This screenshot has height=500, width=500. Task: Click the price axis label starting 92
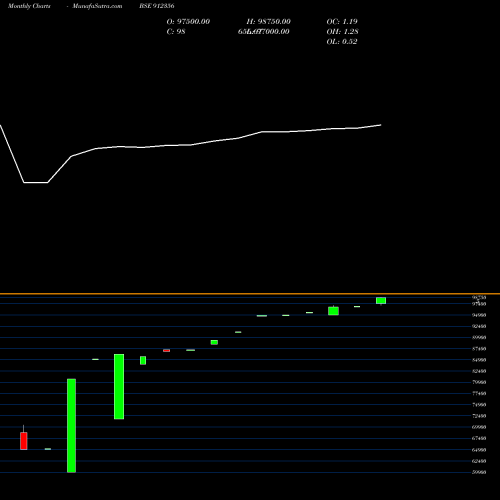[x=479, y=326]
